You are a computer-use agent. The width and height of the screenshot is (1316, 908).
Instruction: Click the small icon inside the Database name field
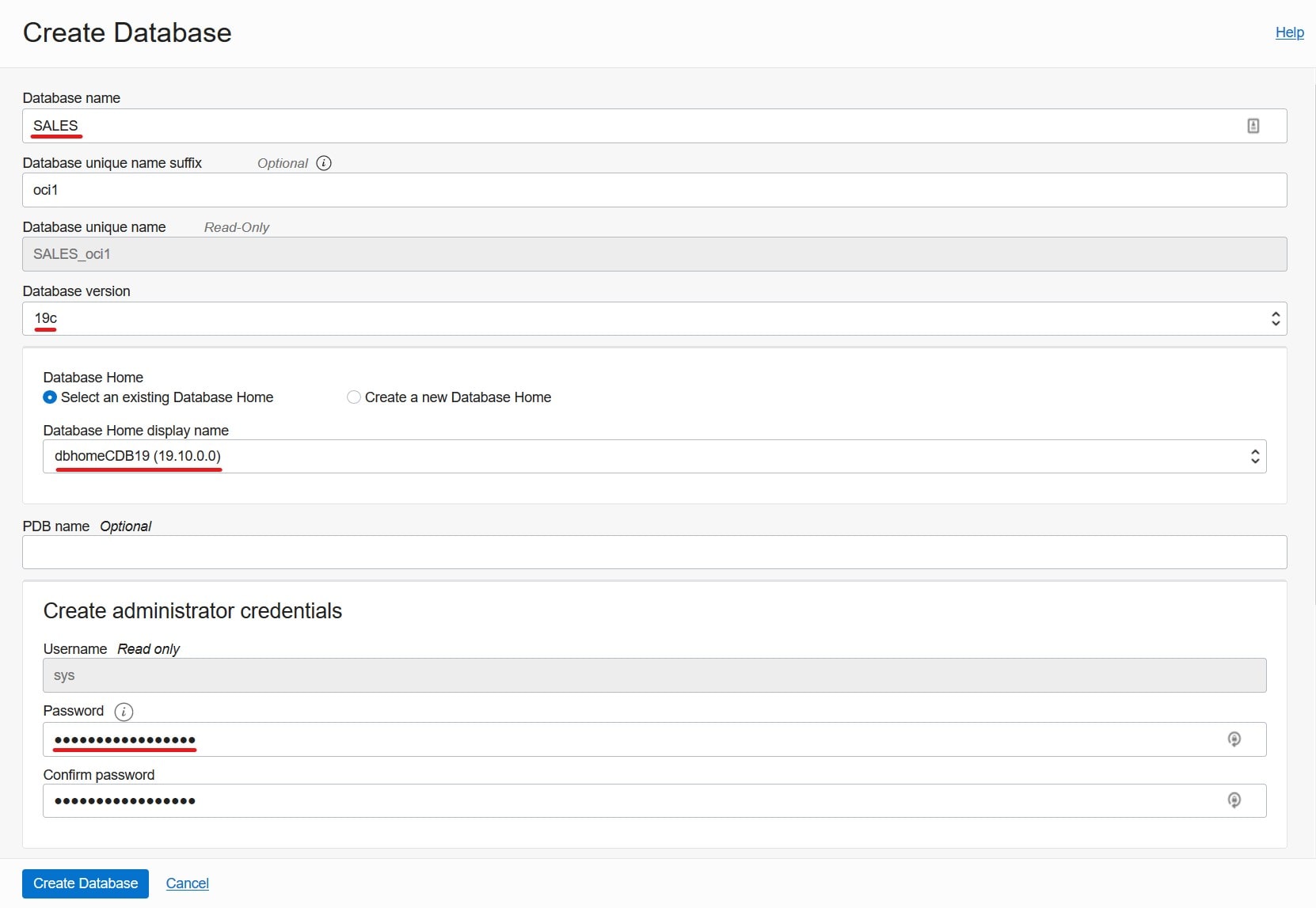[x=1253, y=125]
